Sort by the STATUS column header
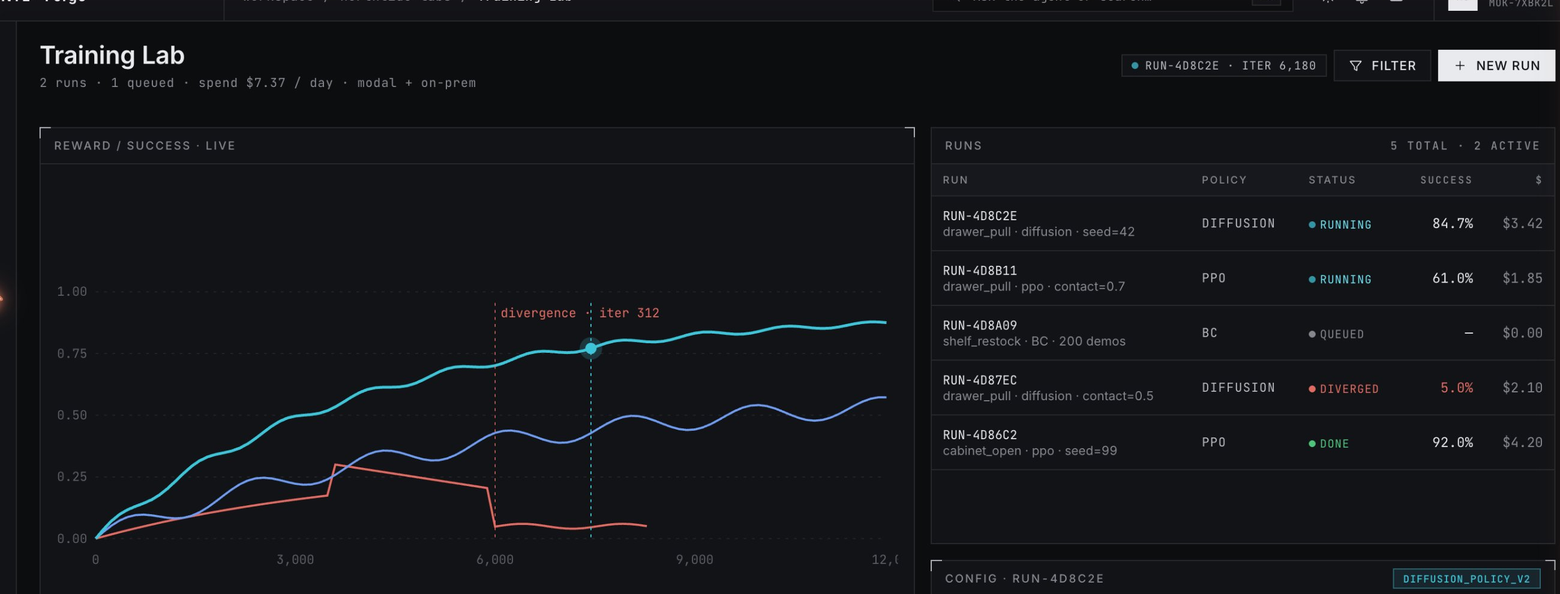Image resolution: width=1560 pixels, height=594 pixels. [x=1332, y=180]
